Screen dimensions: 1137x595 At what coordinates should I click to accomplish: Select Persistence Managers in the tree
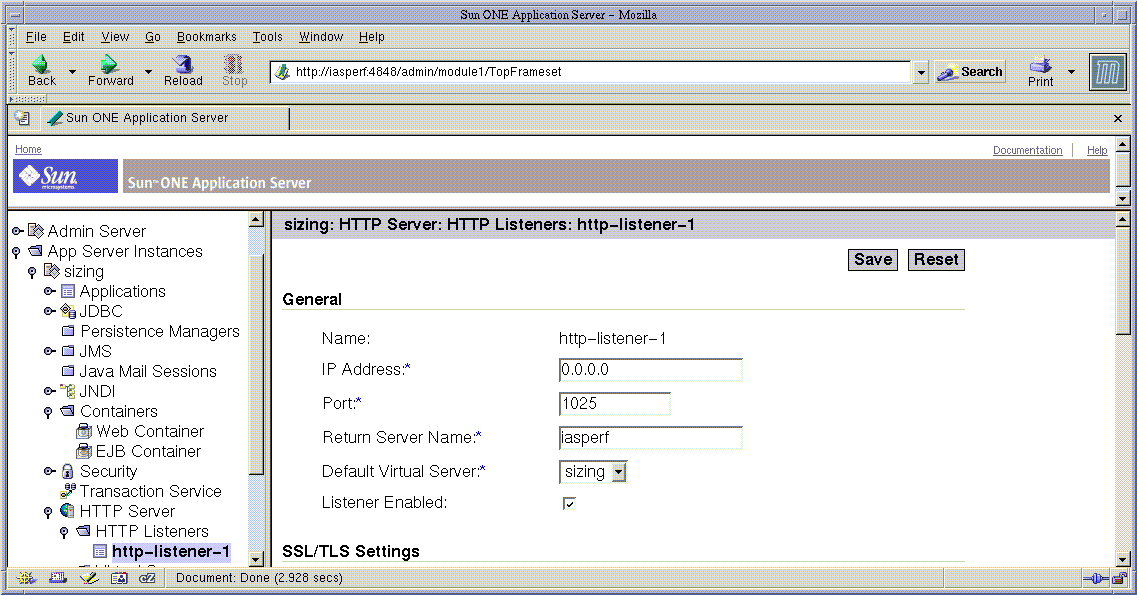tap(160, 331)
